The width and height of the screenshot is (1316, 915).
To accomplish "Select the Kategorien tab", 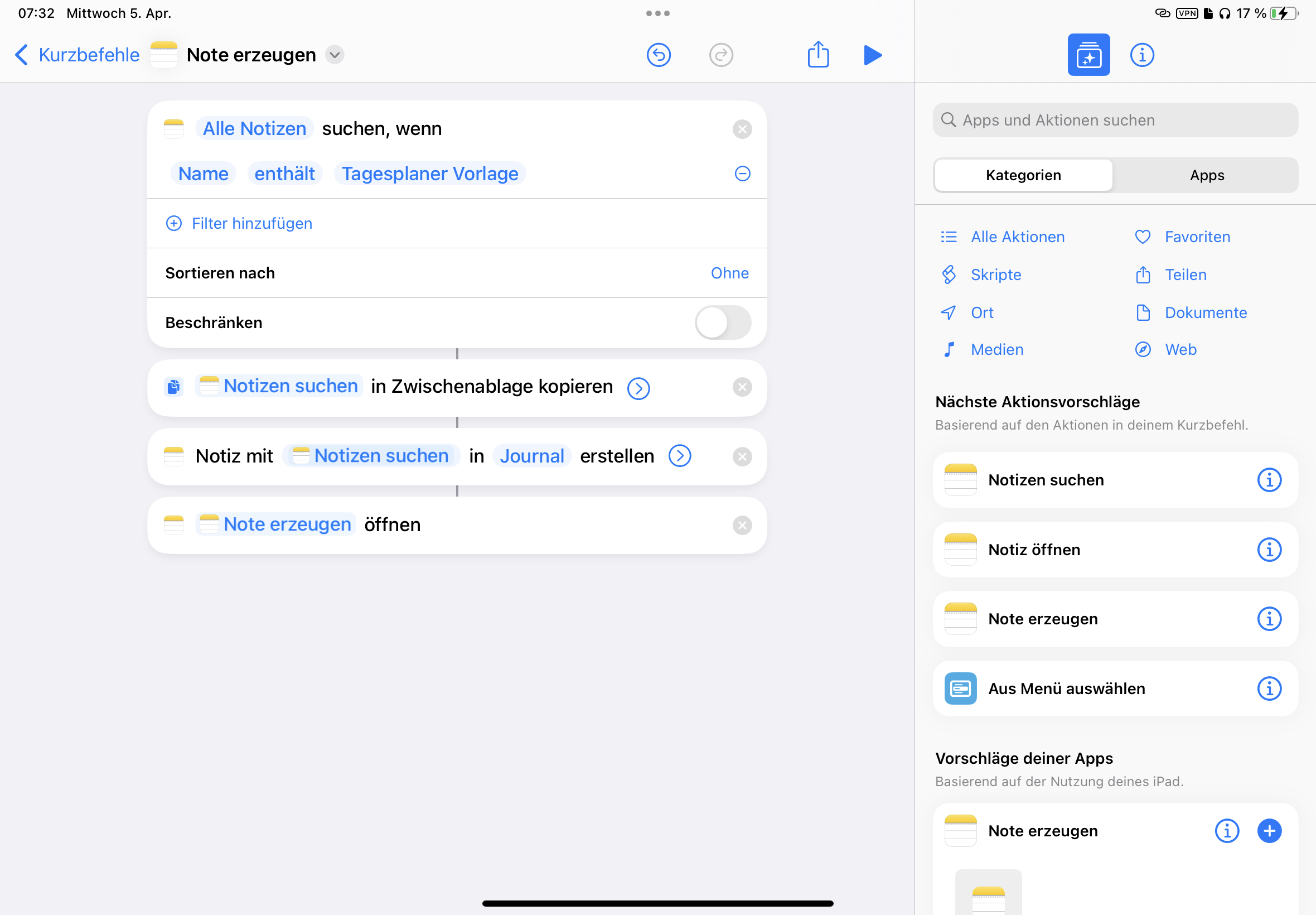I will click(1023, 175).
